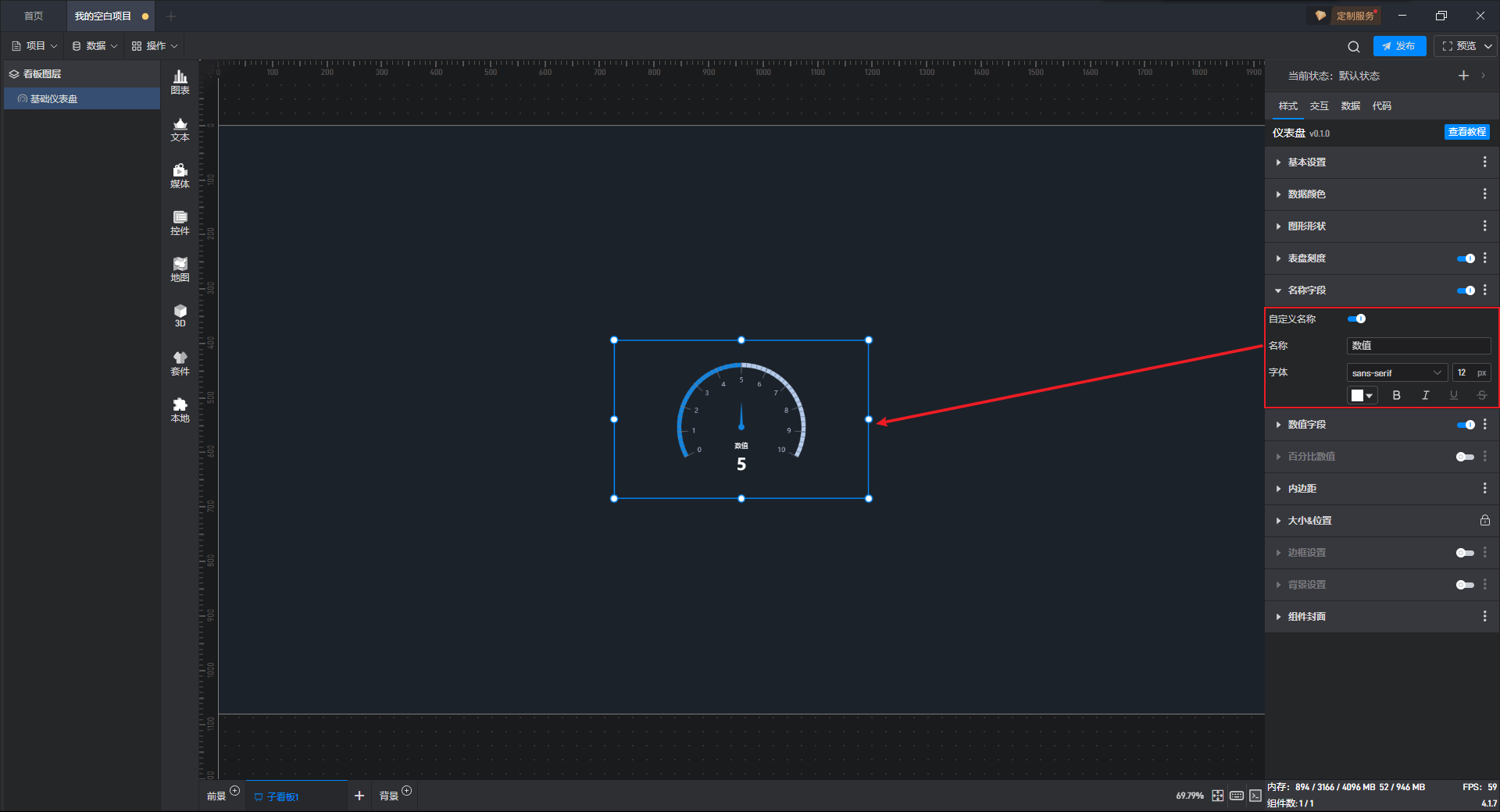Screen dimensions: 1500x812
Task: Add a new sub-board with the plus icon
Action: pos(359,796)
